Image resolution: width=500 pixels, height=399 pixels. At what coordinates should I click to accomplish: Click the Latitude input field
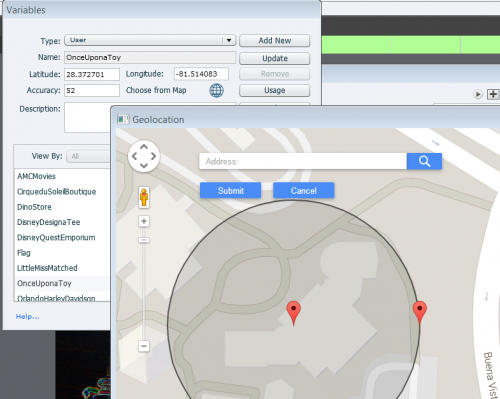point(92,74)
